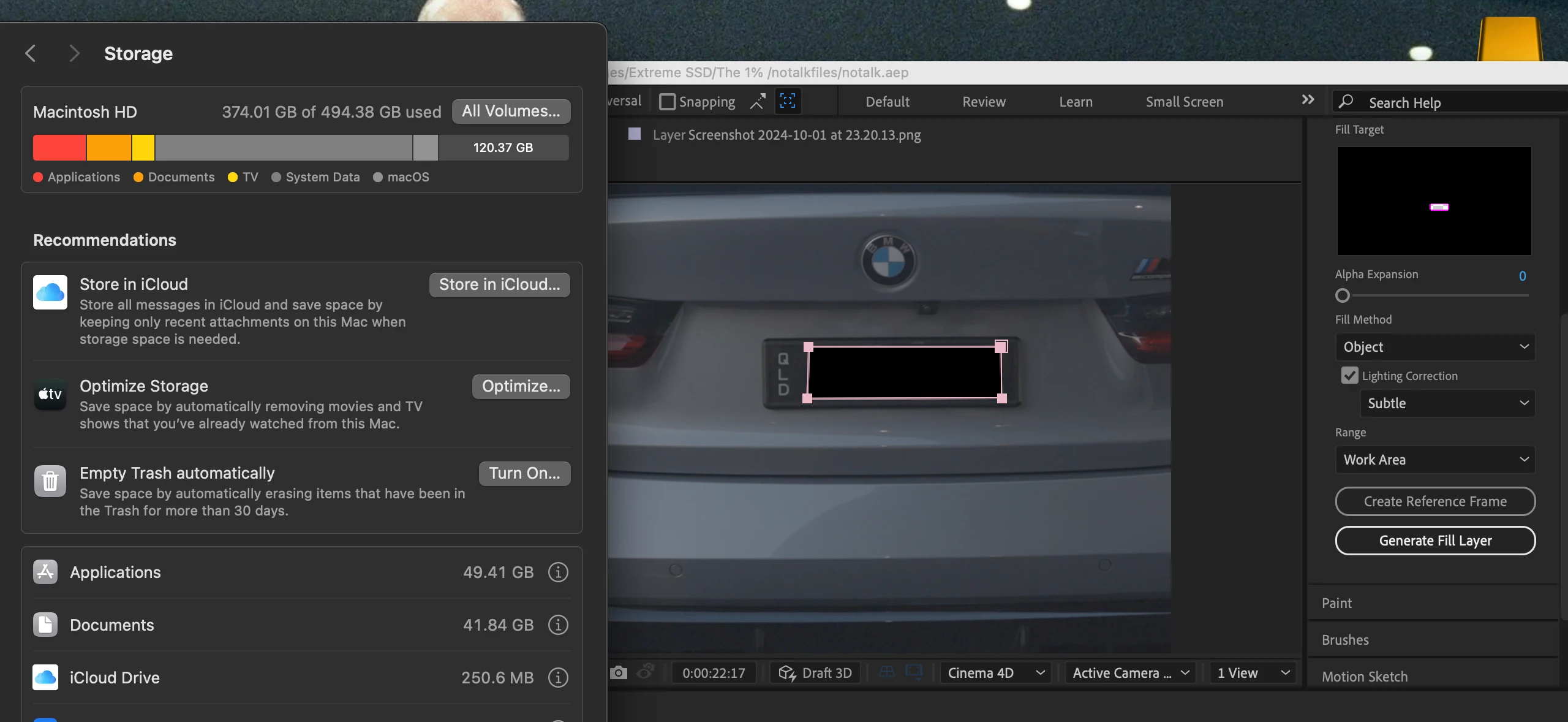Click the All Volumes button

tap(511, 111)
